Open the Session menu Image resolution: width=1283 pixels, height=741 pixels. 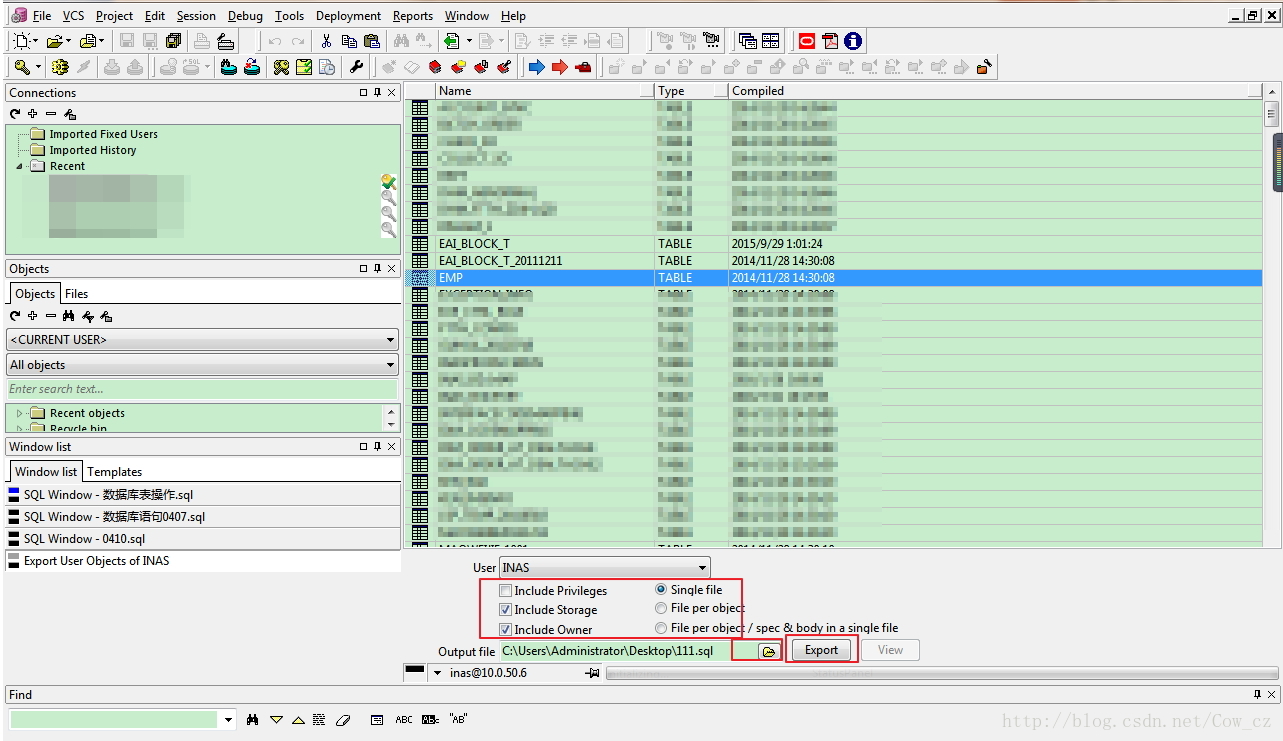pos(196,16)
